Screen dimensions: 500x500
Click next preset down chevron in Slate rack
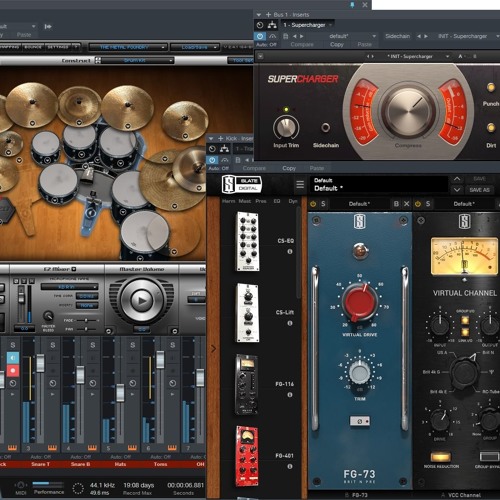point(457,190)
